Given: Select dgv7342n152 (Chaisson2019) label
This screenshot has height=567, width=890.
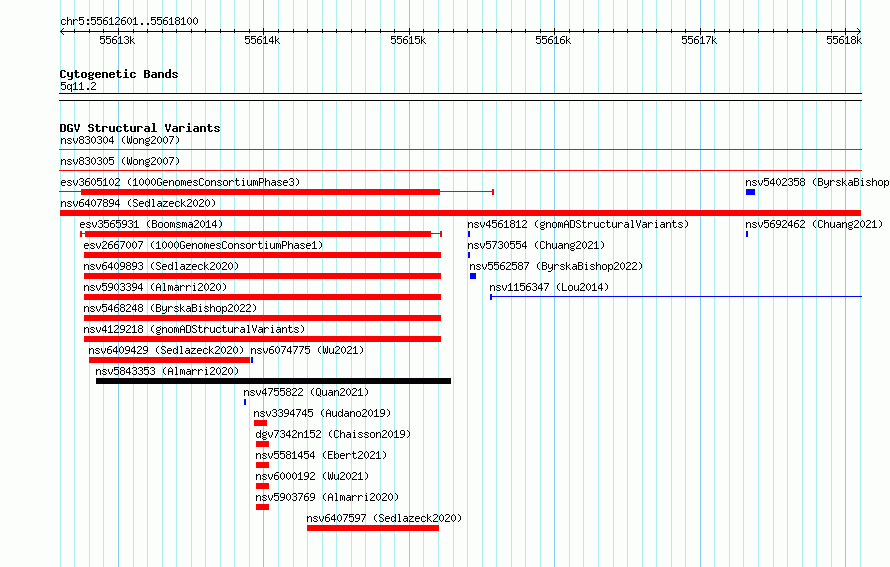Looking at the screenshot, I should [x=333, y=434].
